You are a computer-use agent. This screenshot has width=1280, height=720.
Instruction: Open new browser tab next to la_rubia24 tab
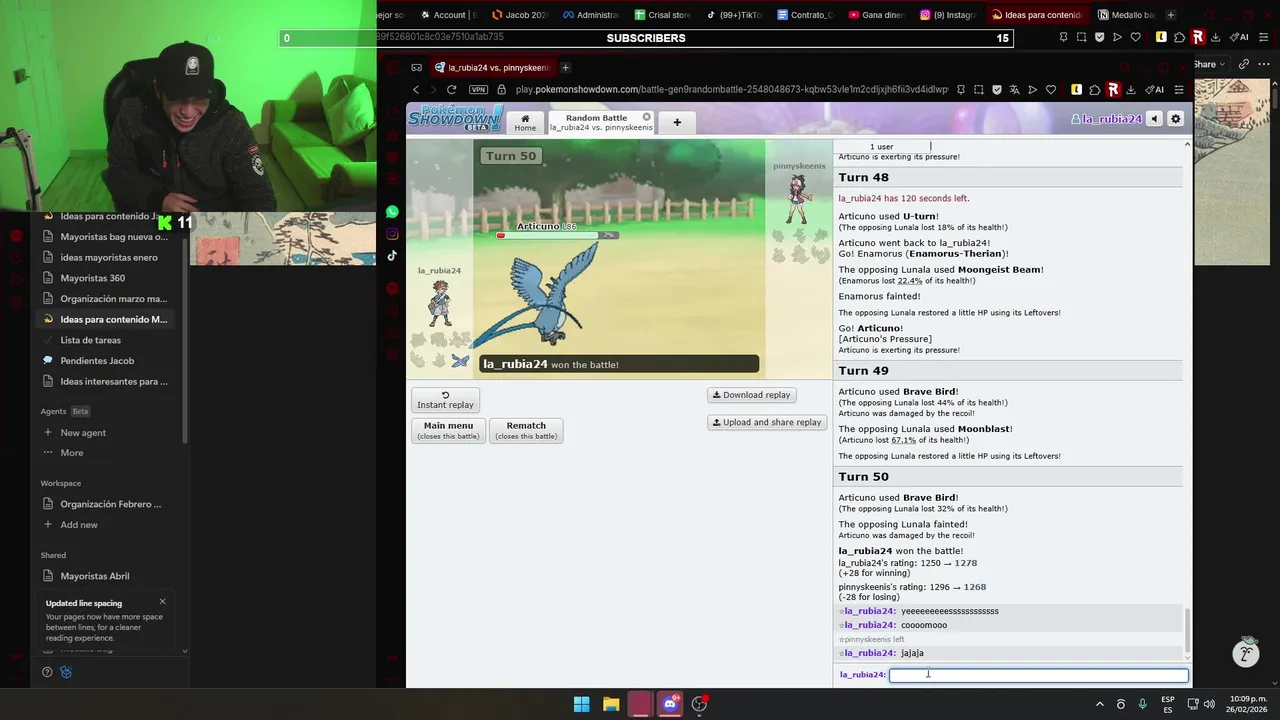pos(565,67)
